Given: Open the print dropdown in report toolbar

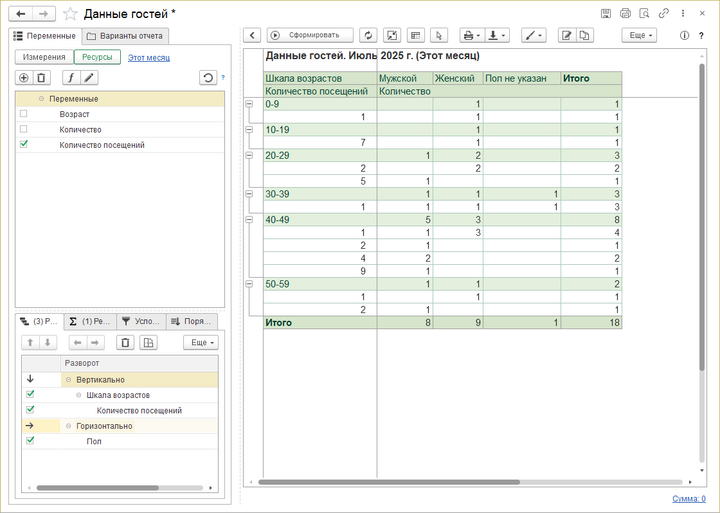Looking at the screenshot, I should pyautogui.click(x=473, y=35).
